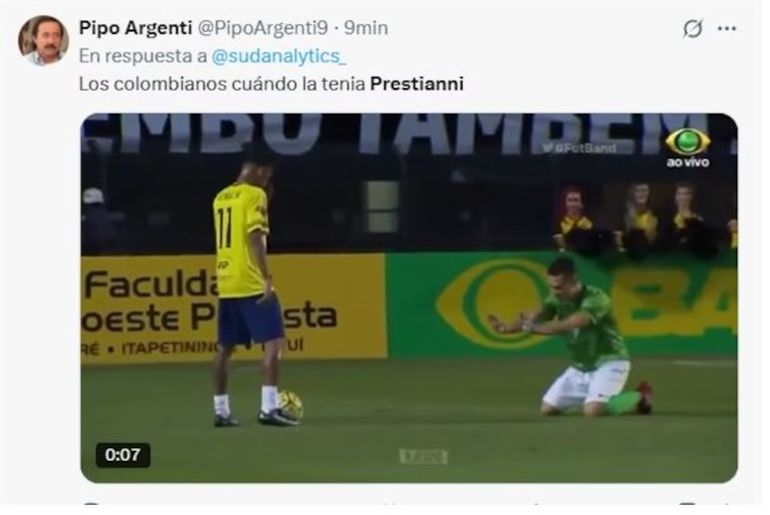Click the 0:07 video duration badge
Screen dimensions: 770x515
(122, 455)
